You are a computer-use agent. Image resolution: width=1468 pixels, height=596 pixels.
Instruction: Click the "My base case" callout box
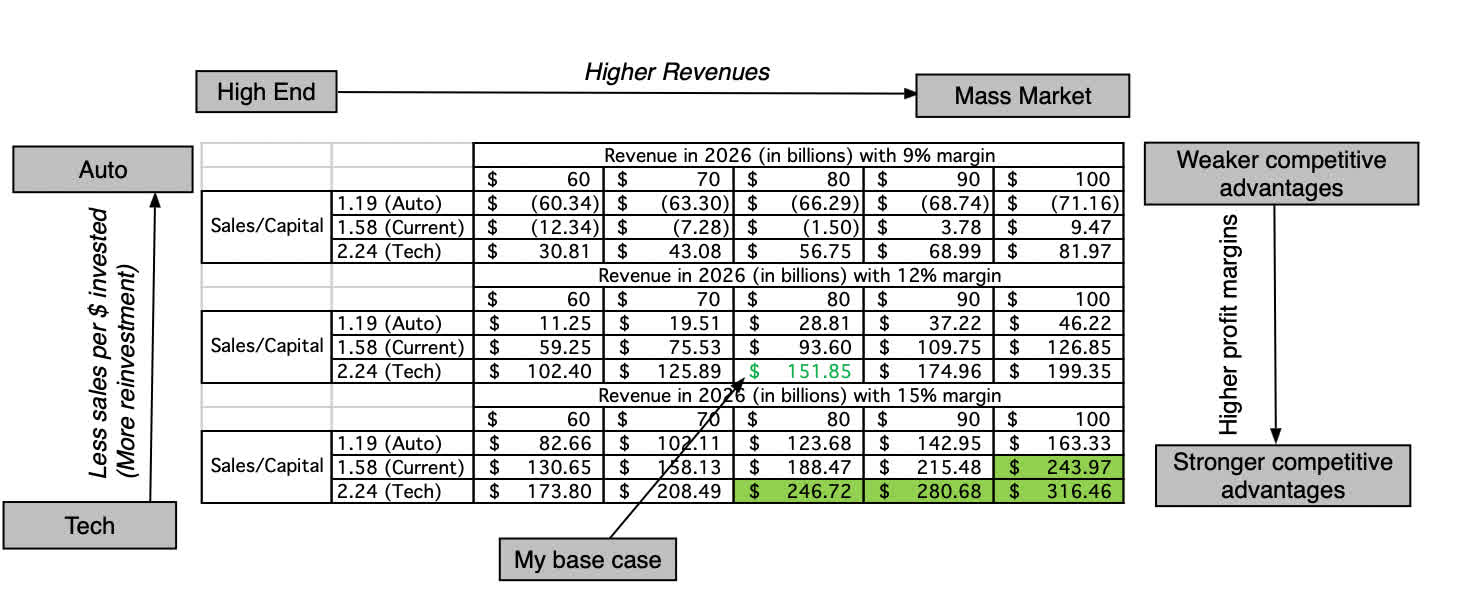point(587,558)
